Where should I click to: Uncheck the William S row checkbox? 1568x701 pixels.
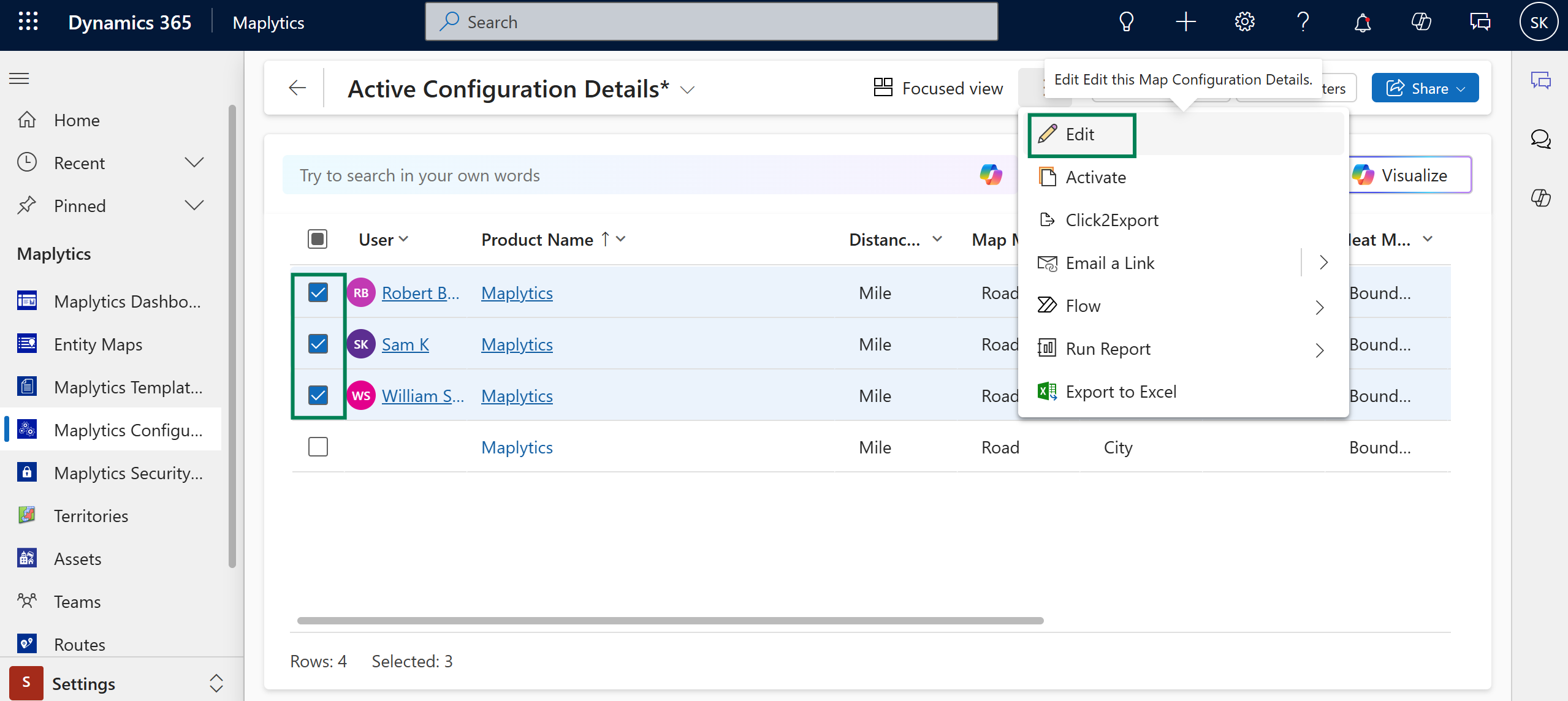(x=318, y=396)
